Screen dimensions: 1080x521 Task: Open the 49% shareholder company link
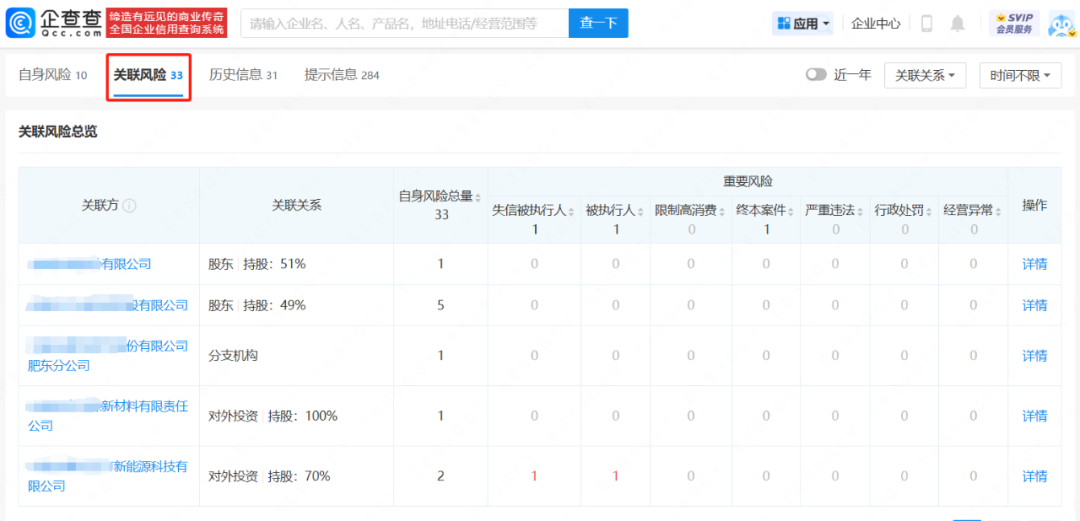coord(107,305)
